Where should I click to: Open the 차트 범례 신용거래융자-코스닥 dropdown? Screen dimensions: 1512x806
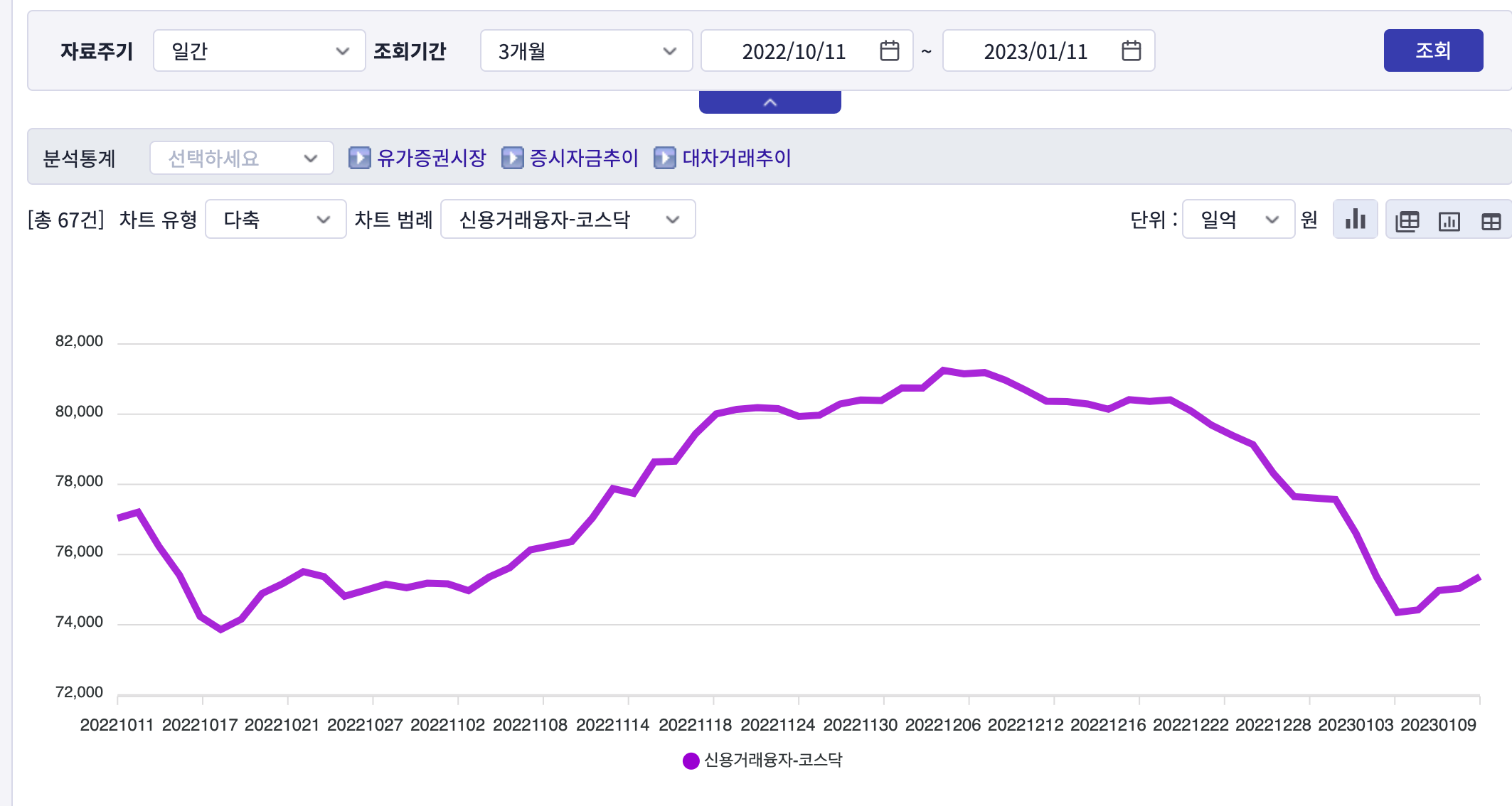pyautogui.click(x=568, y=220)
